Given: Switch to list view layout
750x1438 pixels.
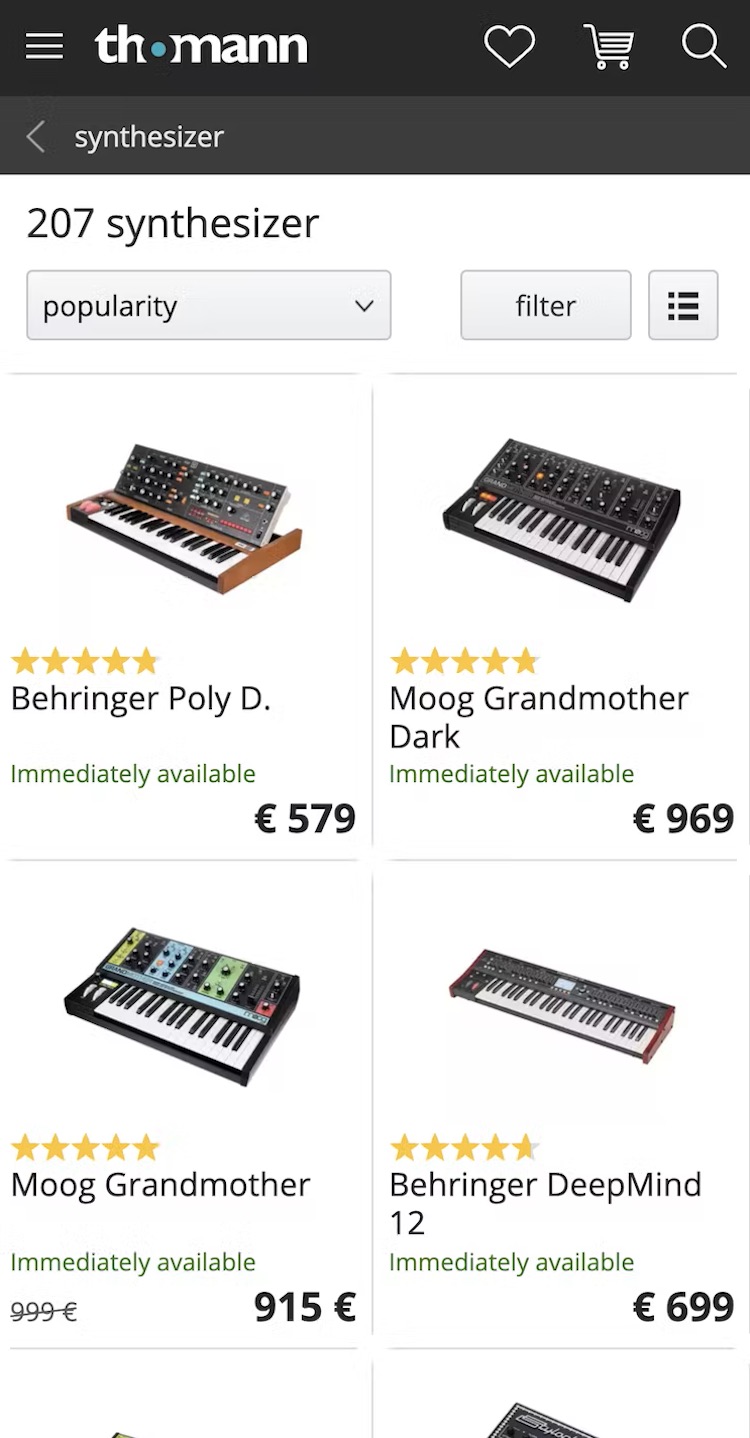Looking at the screenshot, I should pyautogui.click(x=683, y=305).
